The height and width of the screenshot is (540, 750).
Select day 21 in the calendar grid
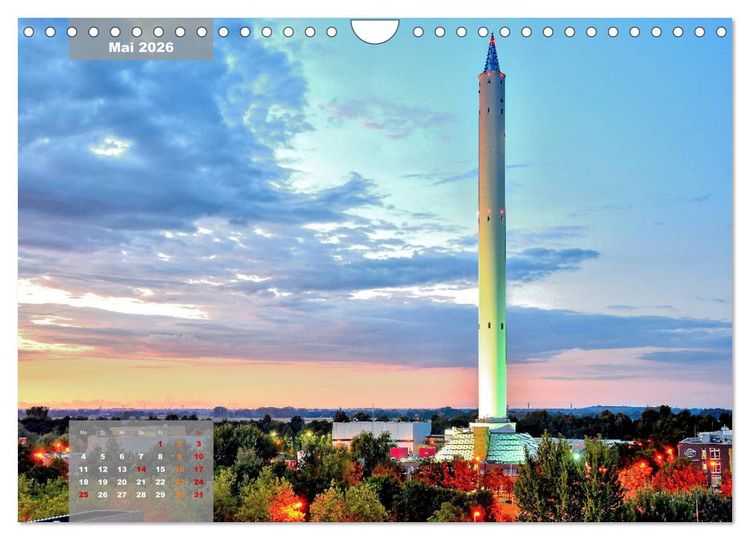click(141, 482)
